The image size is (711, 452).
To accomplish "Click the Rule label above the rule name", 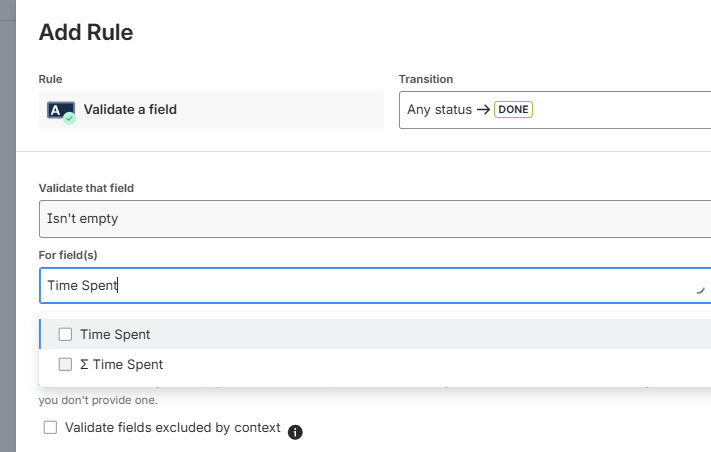I will tap(50, 79).
